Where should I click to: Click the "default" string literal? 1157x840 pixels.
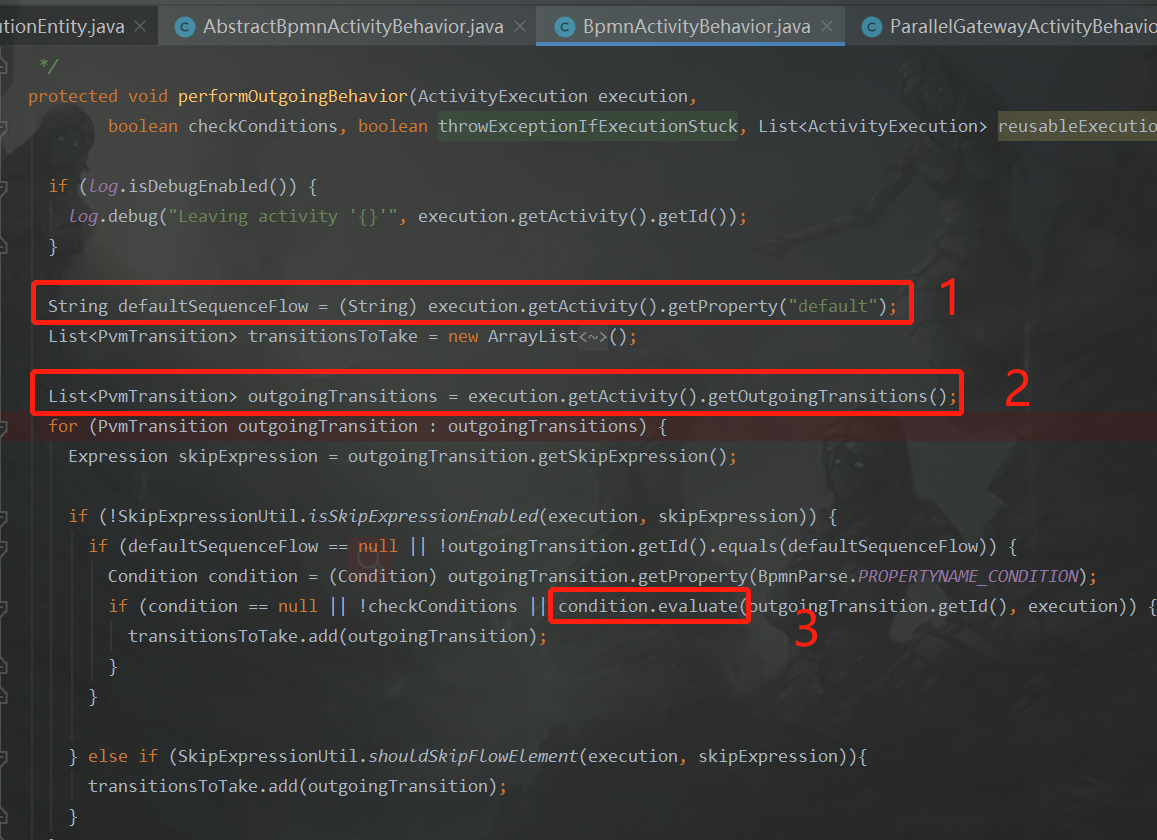832,306
